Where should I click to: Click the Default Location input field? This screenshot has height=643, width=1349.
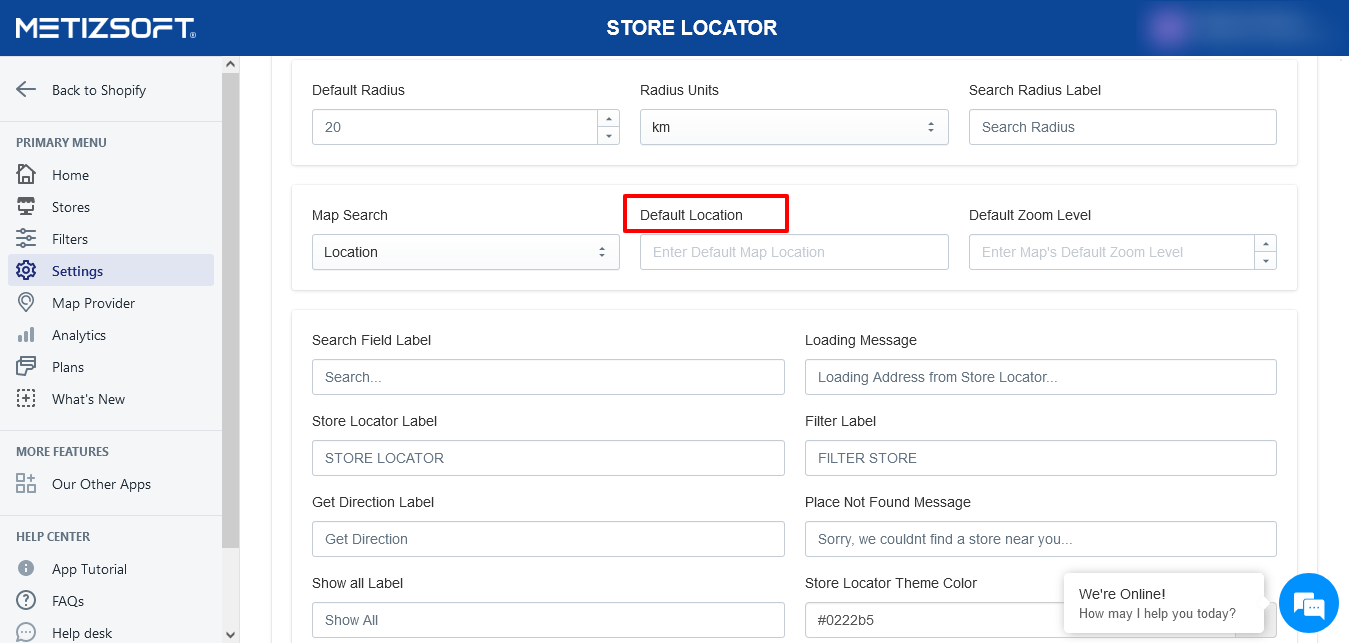tap(793, 252)
